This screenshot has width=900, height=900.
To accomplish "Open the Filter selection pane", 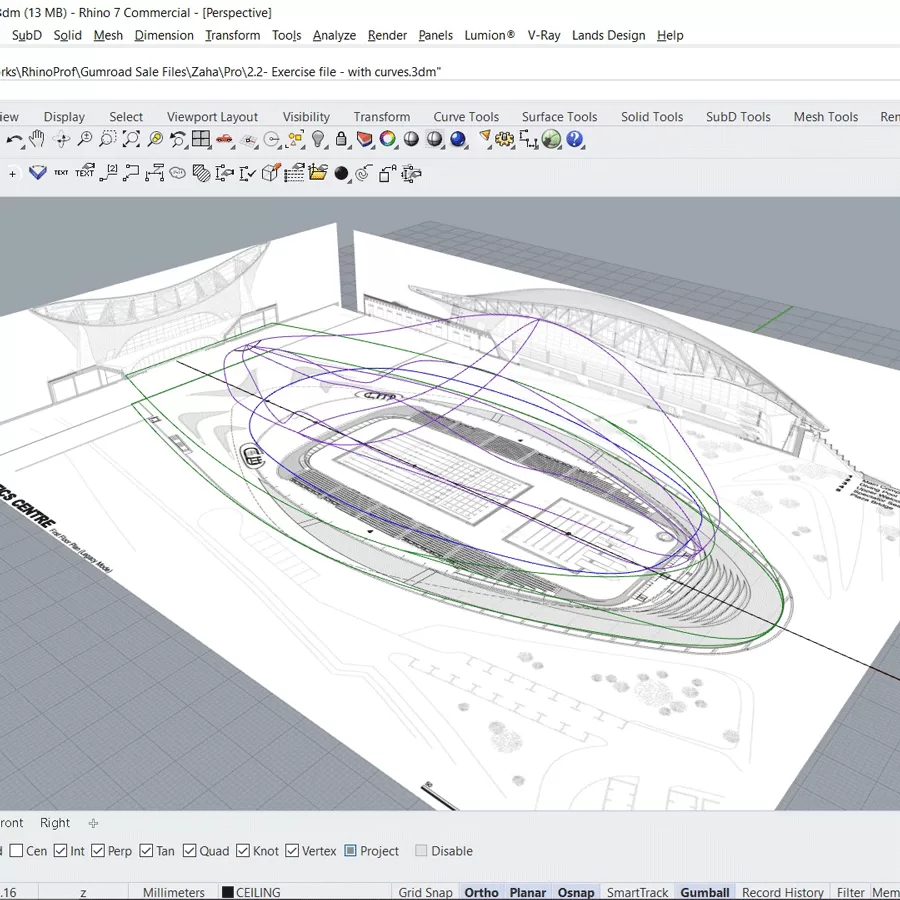I will 850,893.
